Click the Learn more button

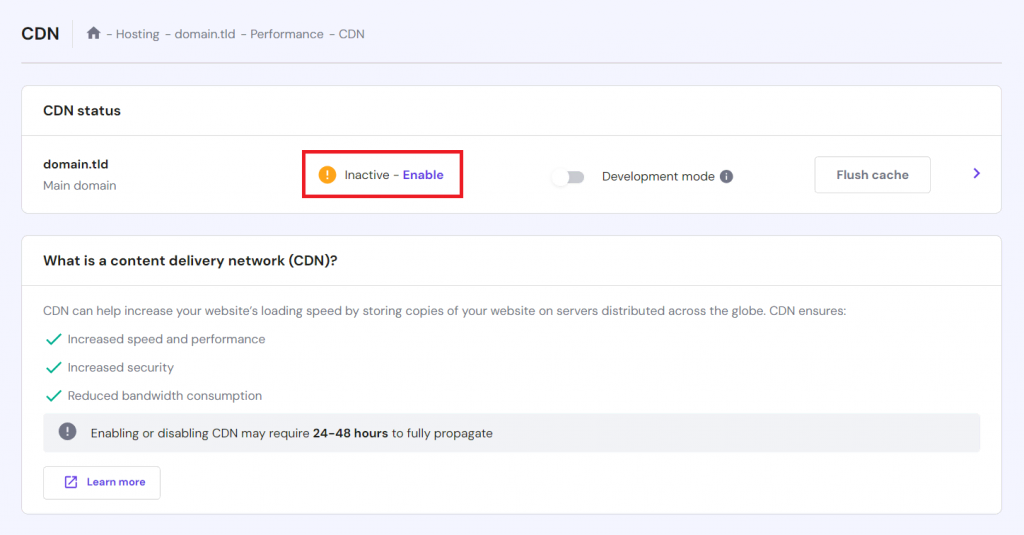coord(102,482)
